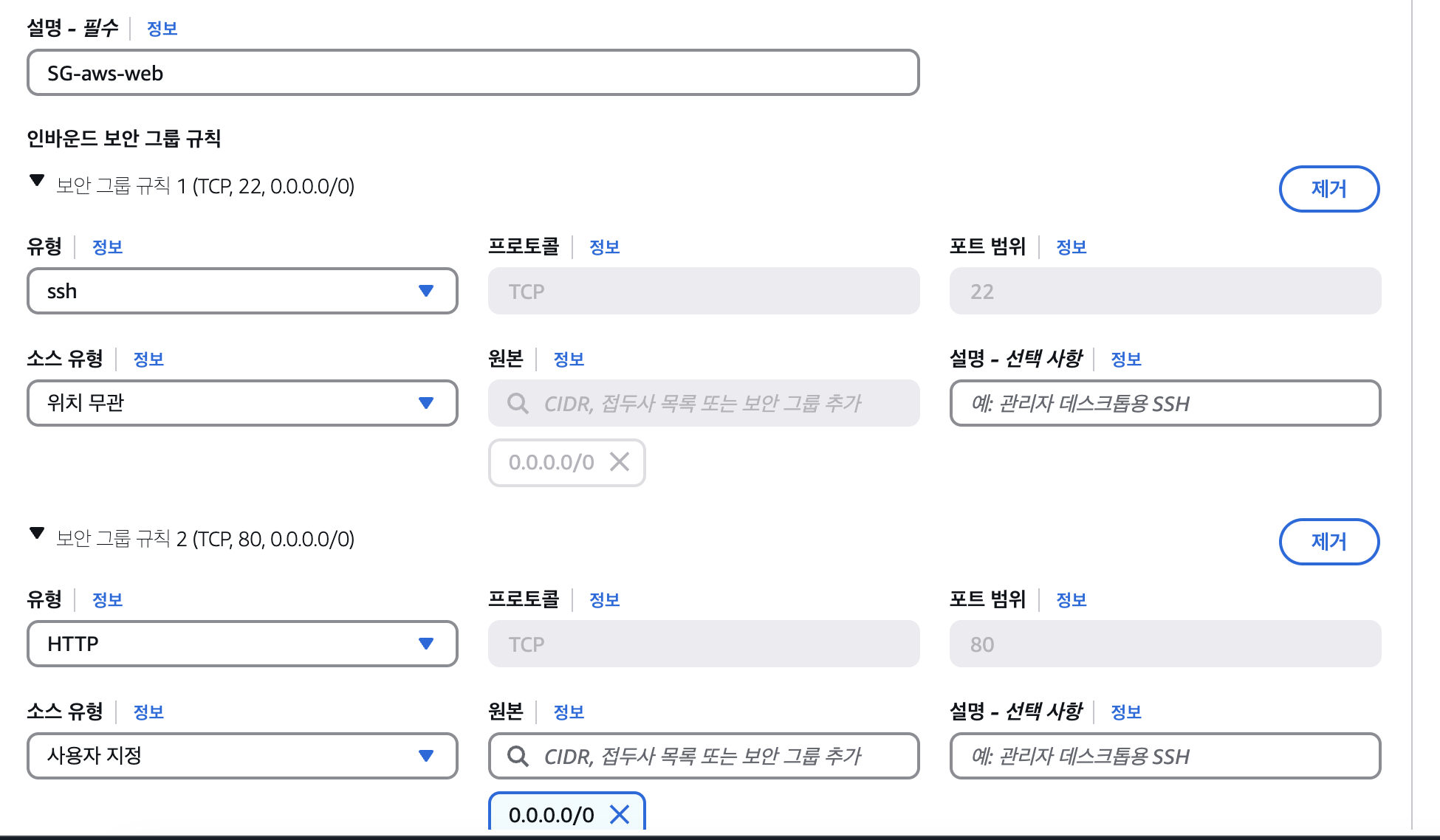Open 정보 link next to 설명 - 필수
The width and height of the screenshot is (1440, 840).
tap(162, 29)
